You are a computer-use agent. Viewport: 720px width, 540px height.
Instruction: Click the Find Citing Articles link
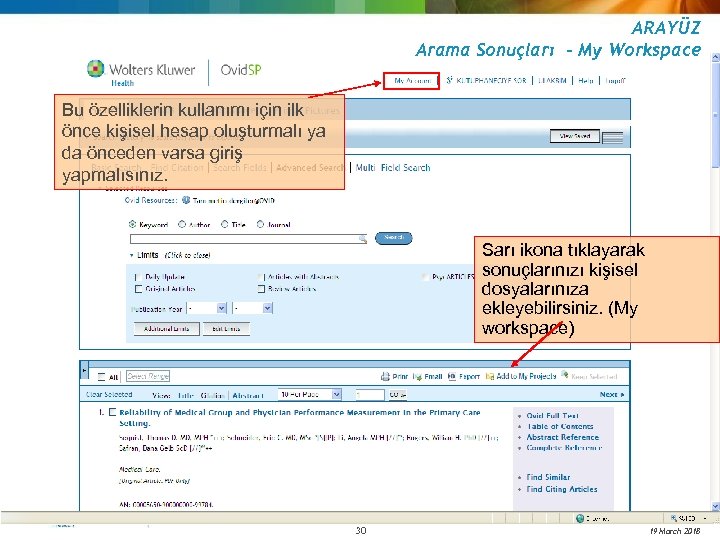562,489
